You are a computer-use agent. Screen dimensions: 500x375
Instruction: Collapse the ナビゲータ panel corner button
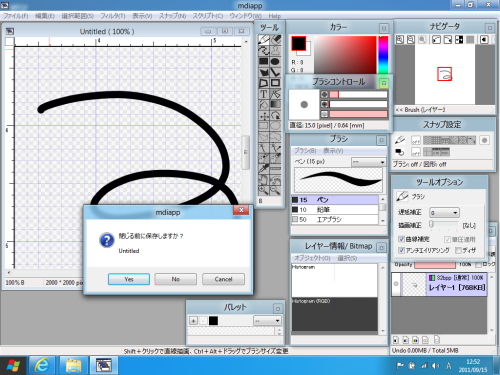coord(490,28)
